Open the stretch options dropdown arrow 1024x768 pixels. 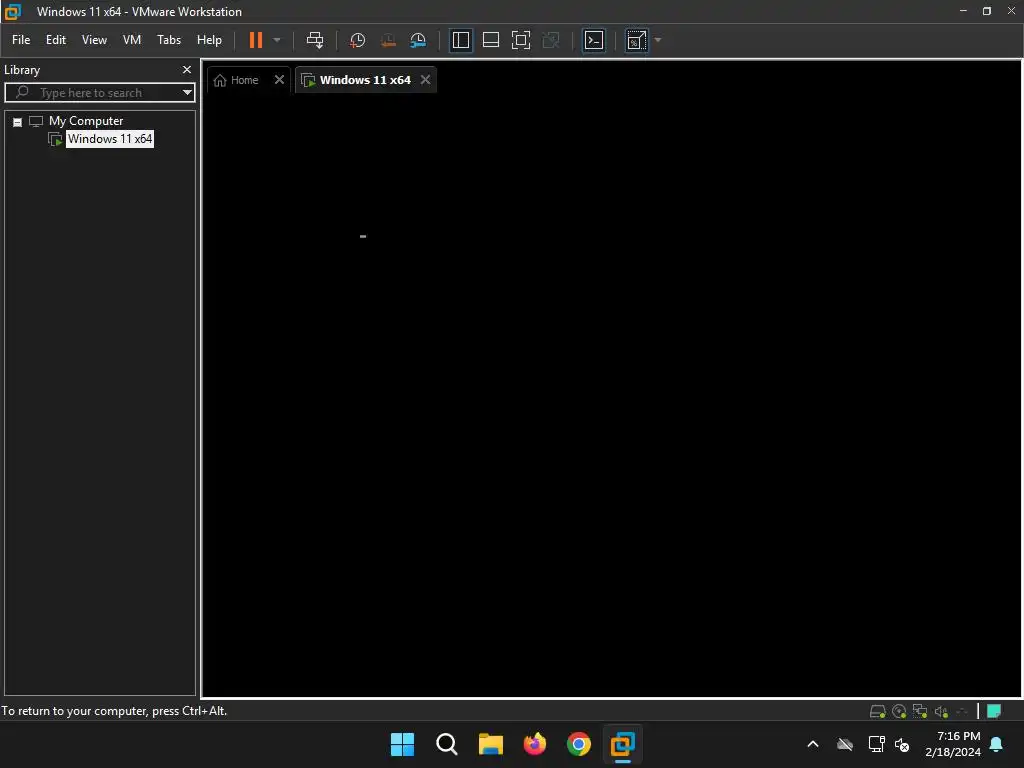pos(658,40)
